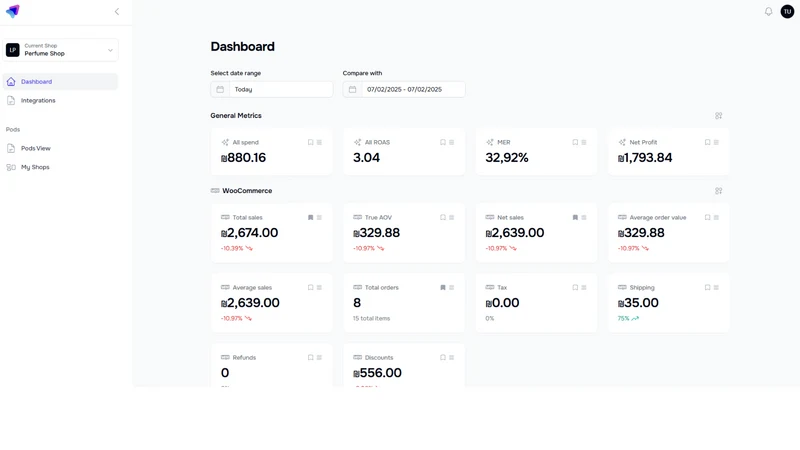Remove the bookmark on the Total orders card
Image resolution: width=800 pixels, height=450 pixels.
[x=442, y=288]
